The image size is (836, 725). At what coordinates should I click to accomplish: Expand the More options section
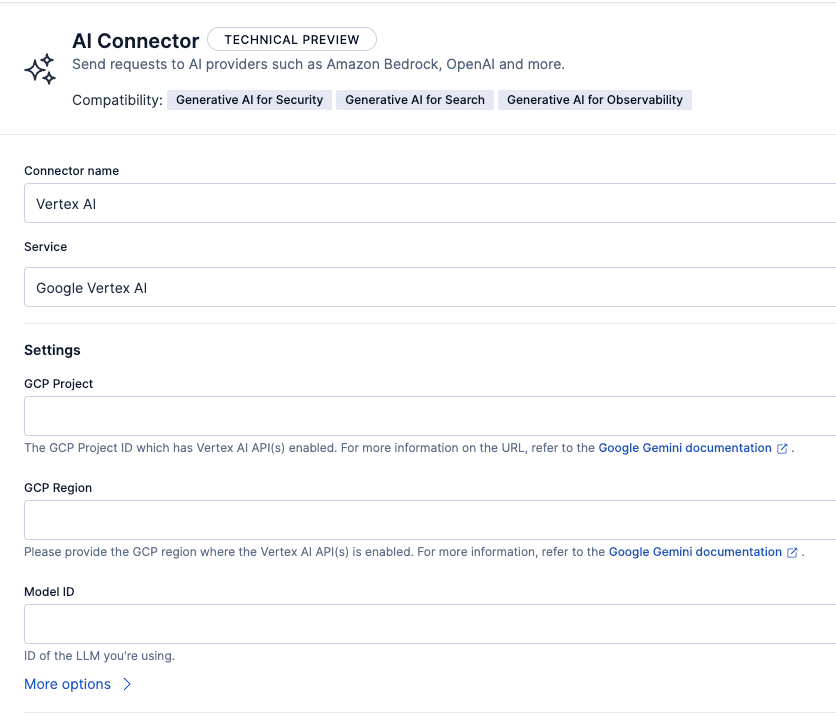(x=68, y=684)
